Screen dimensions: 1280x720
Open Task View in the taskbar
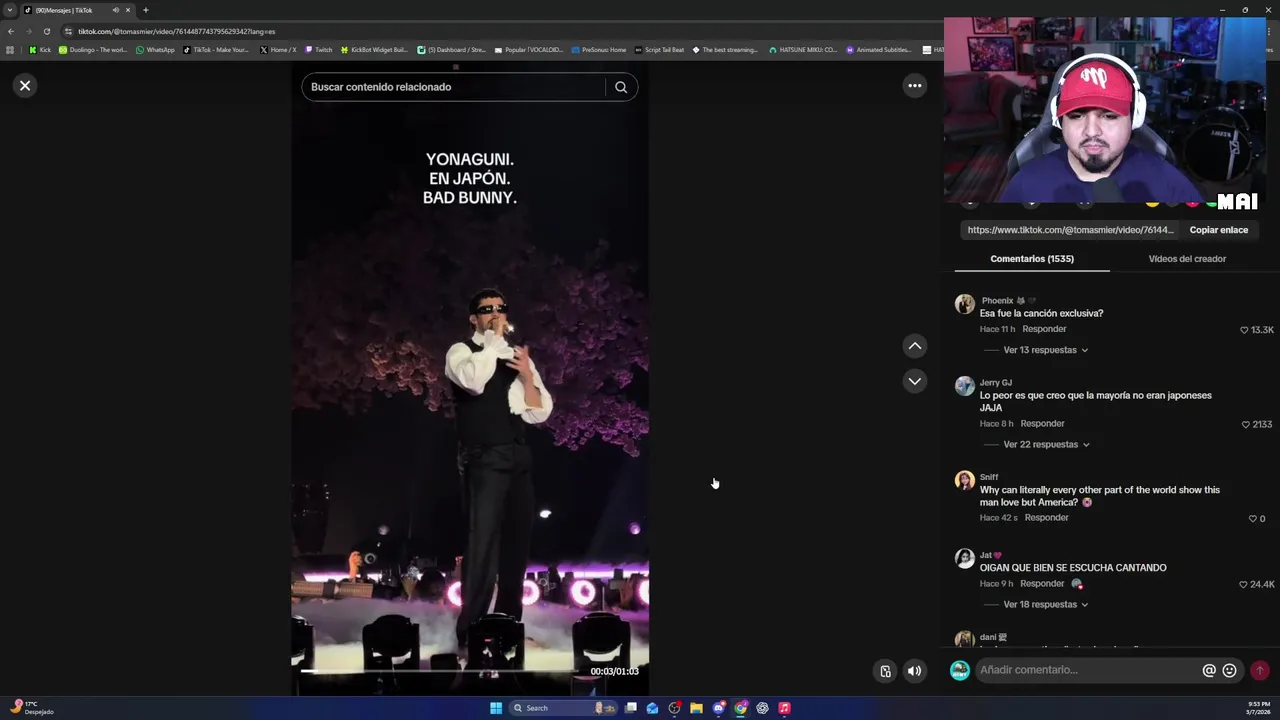pyautogui.click(x=631, y=708)
